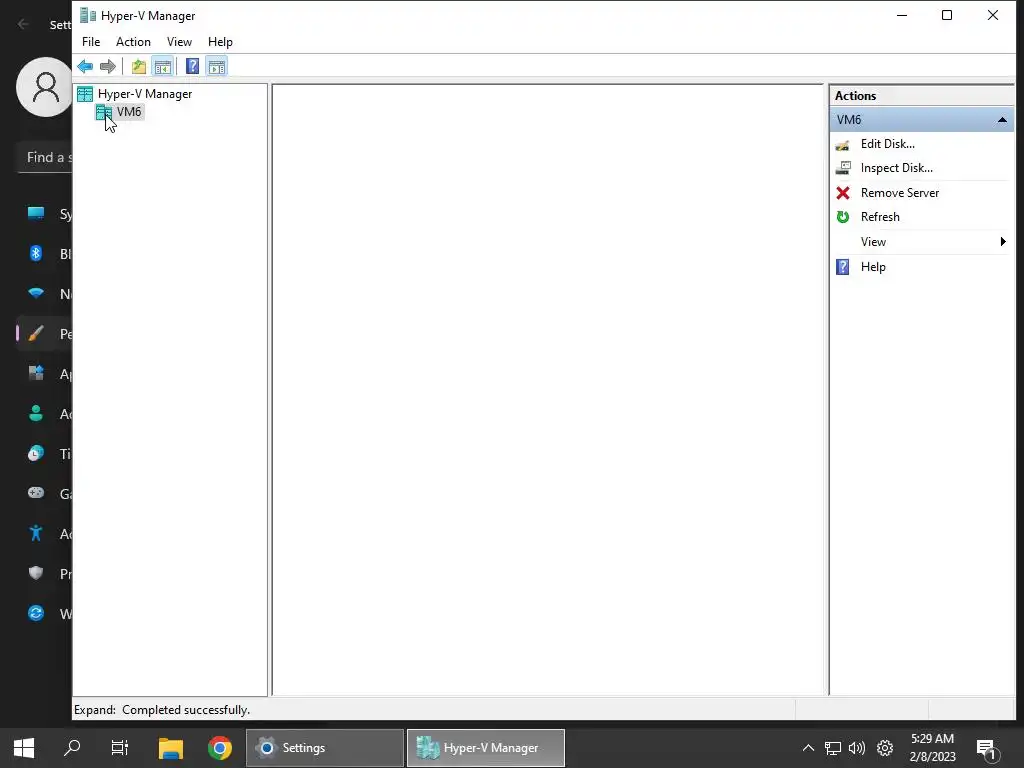Select Gaming controller icon in Settings sidebar

(36, 493)
